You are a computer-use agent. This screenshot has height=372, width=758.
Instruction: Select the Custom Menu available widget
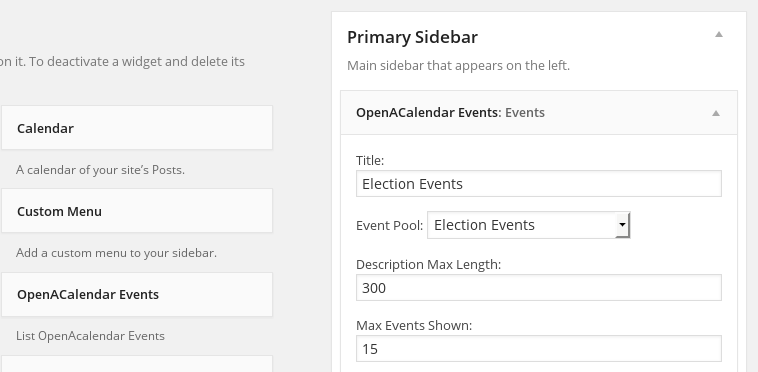(x=137, y=211)
